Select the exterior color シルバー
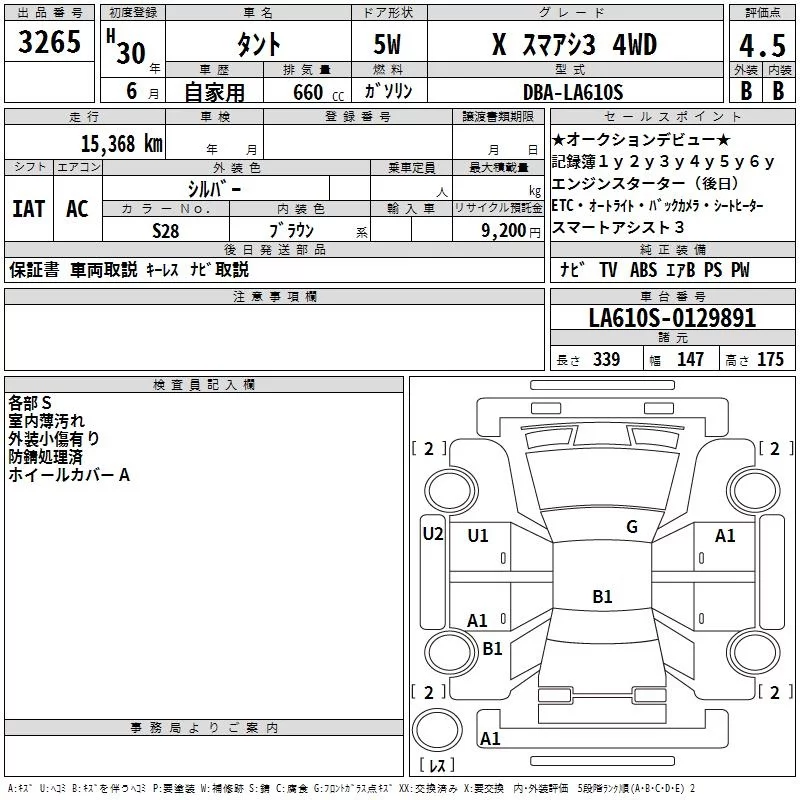 tap(214, 189)
